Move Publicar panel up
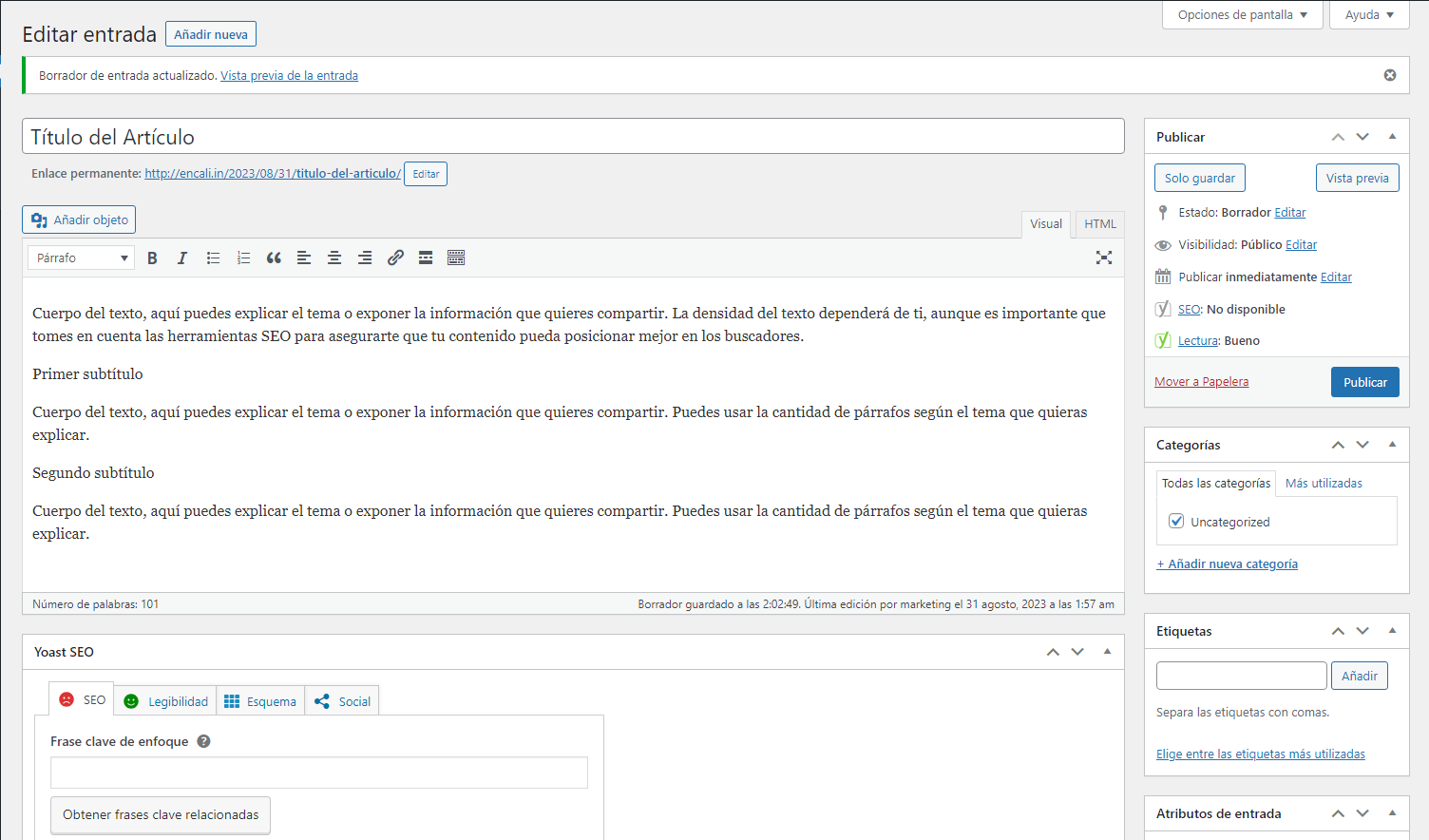The width and height of the screenshot is (1429, 840). [1338, 137]
